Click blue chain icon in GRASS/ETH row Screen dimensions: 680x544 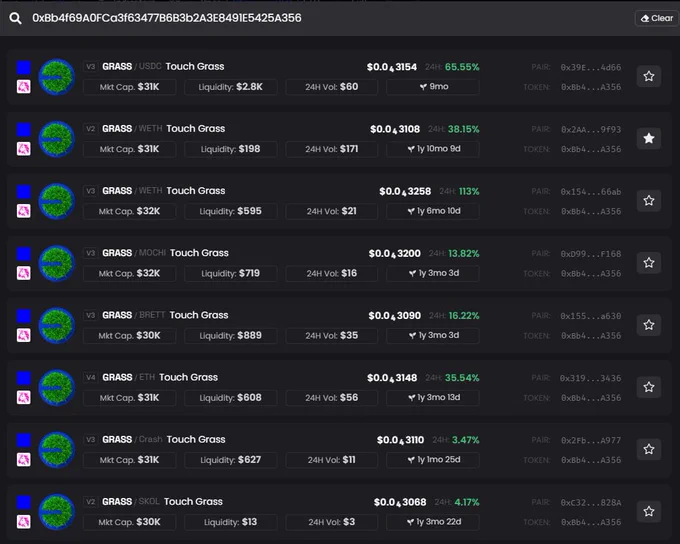pos(23,378)
